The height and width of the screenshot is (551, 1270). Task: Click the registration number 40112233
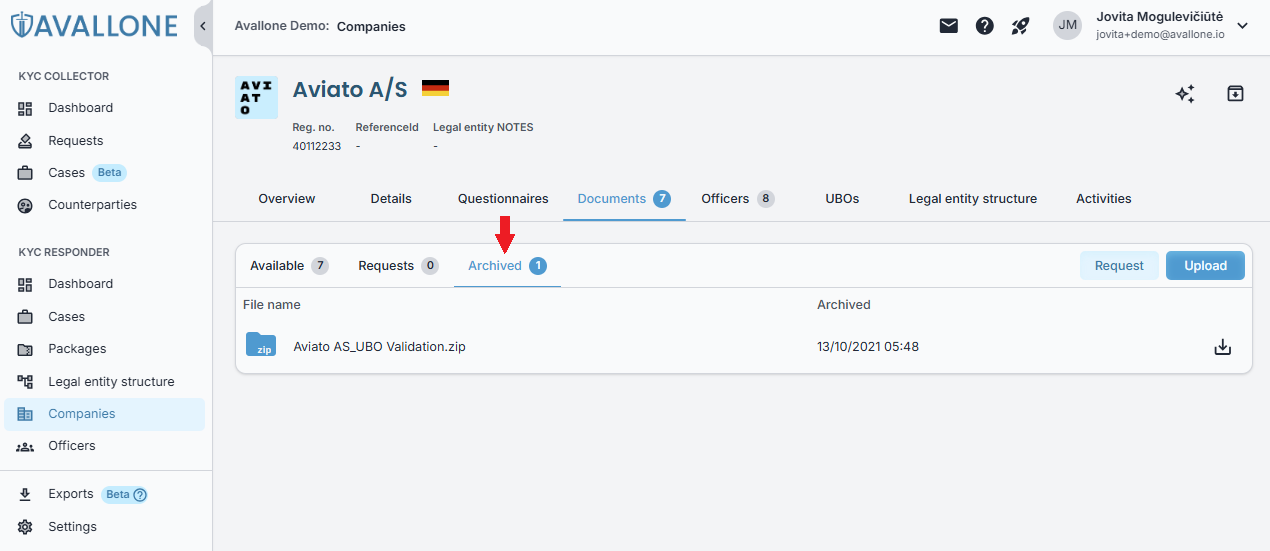pos(316,146)
